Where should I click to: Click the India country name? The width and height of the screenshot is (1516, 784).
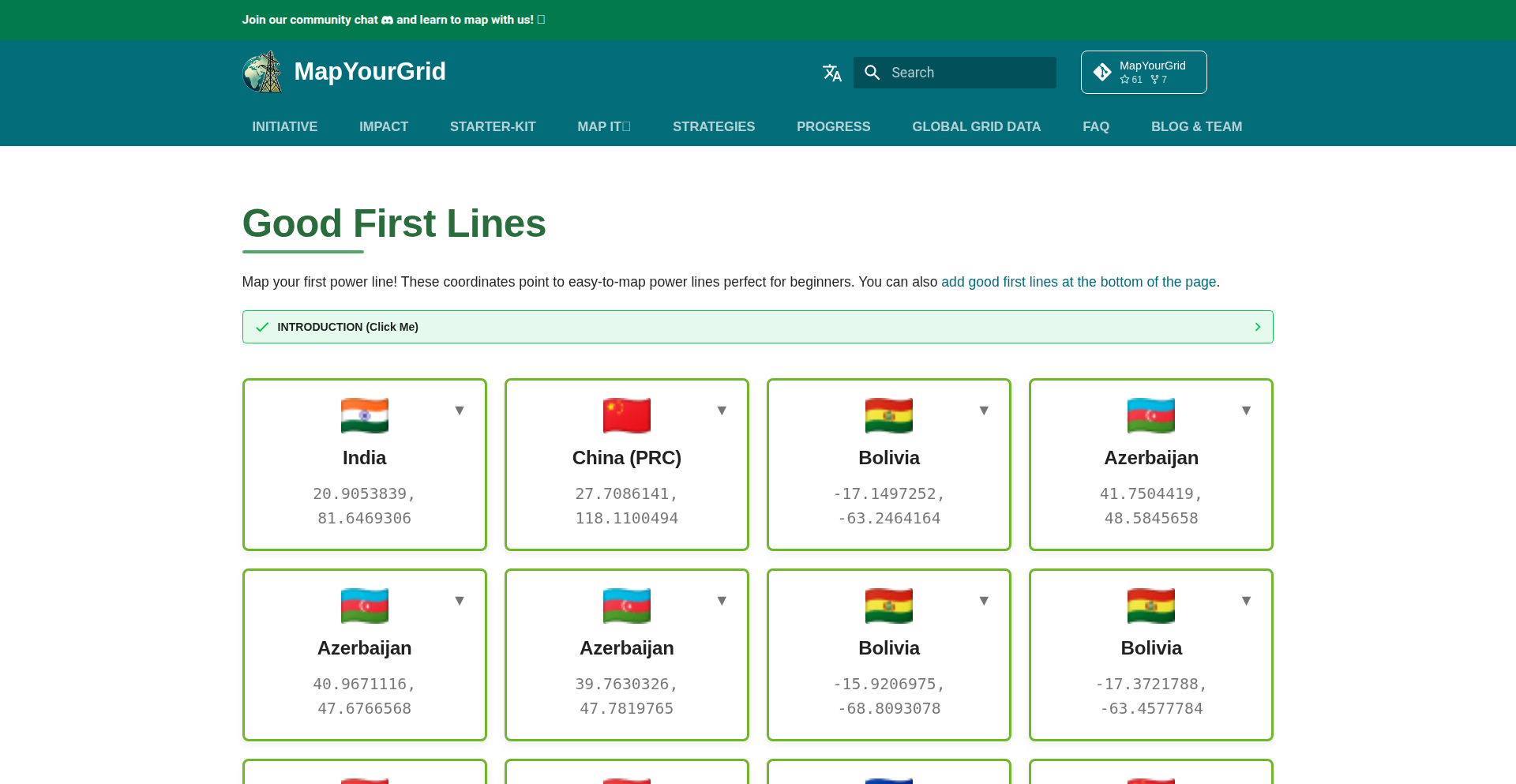365,458
